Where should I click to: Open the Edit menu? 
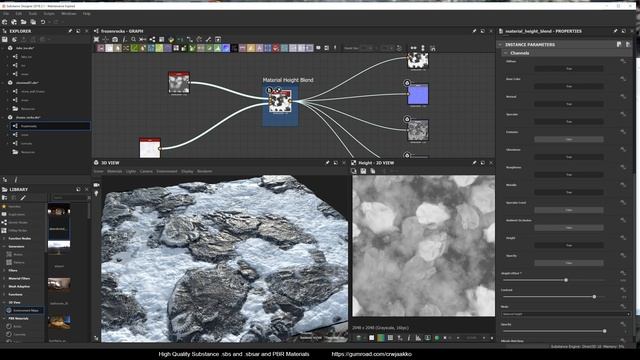(19, 13)
